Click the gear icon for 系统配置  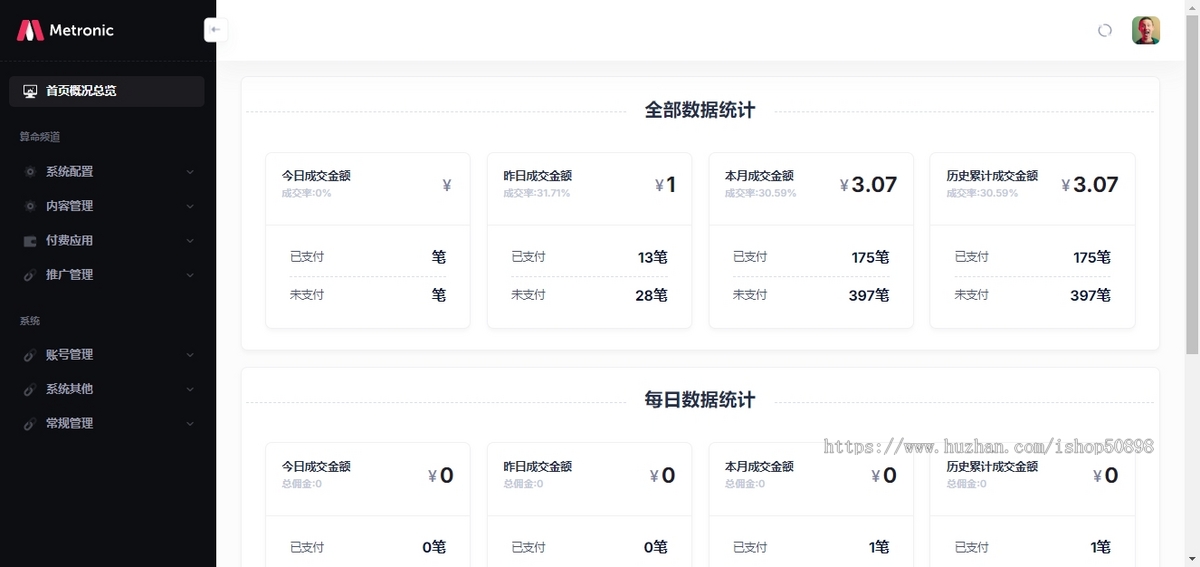click(30, 172)
